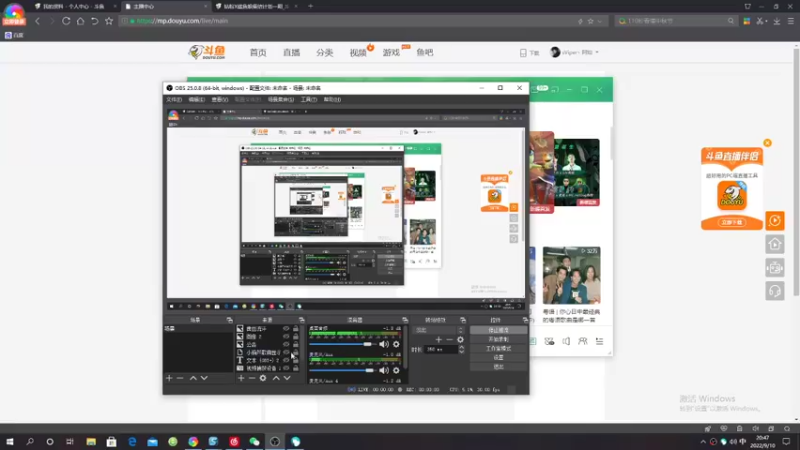Viewport: 800px width, 450px height.
Task: Click 停止推流 button in OBS Controls
Action: (498, 330)
